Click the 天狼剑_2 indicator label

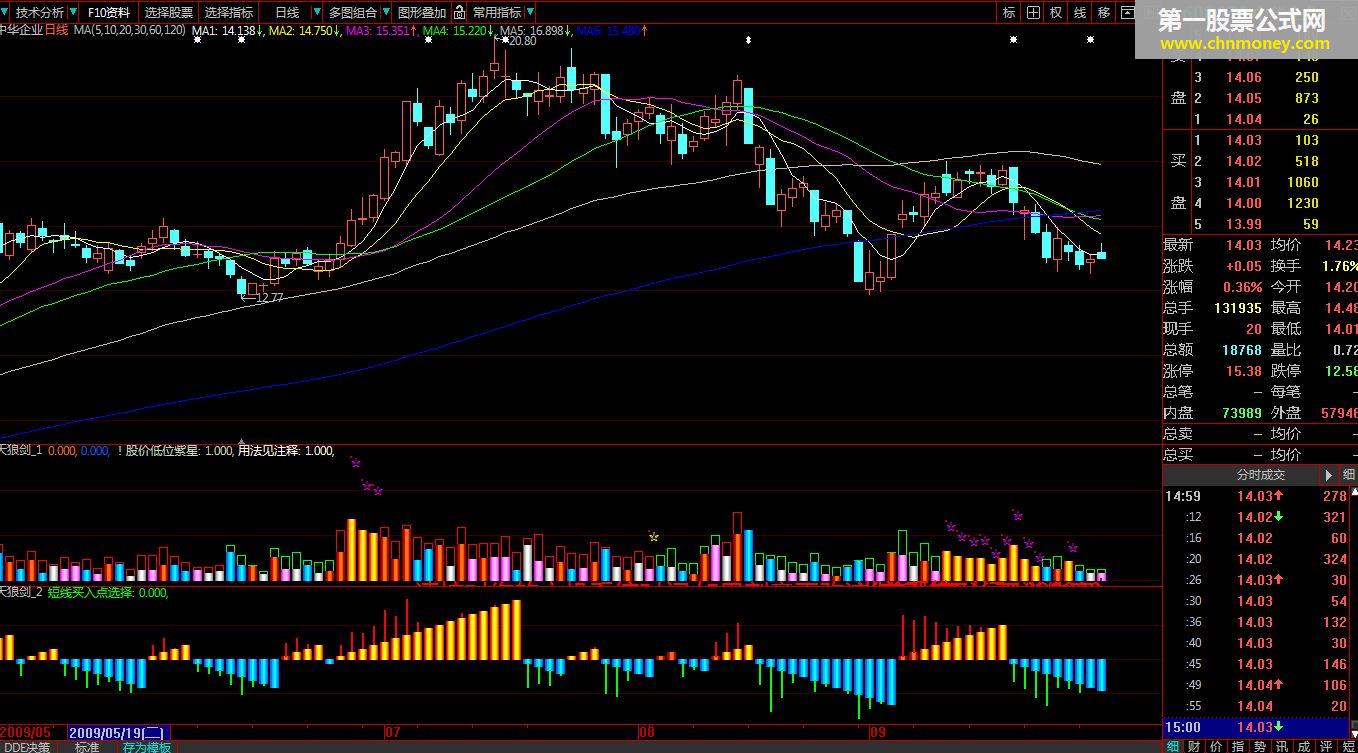coord(20,592)
